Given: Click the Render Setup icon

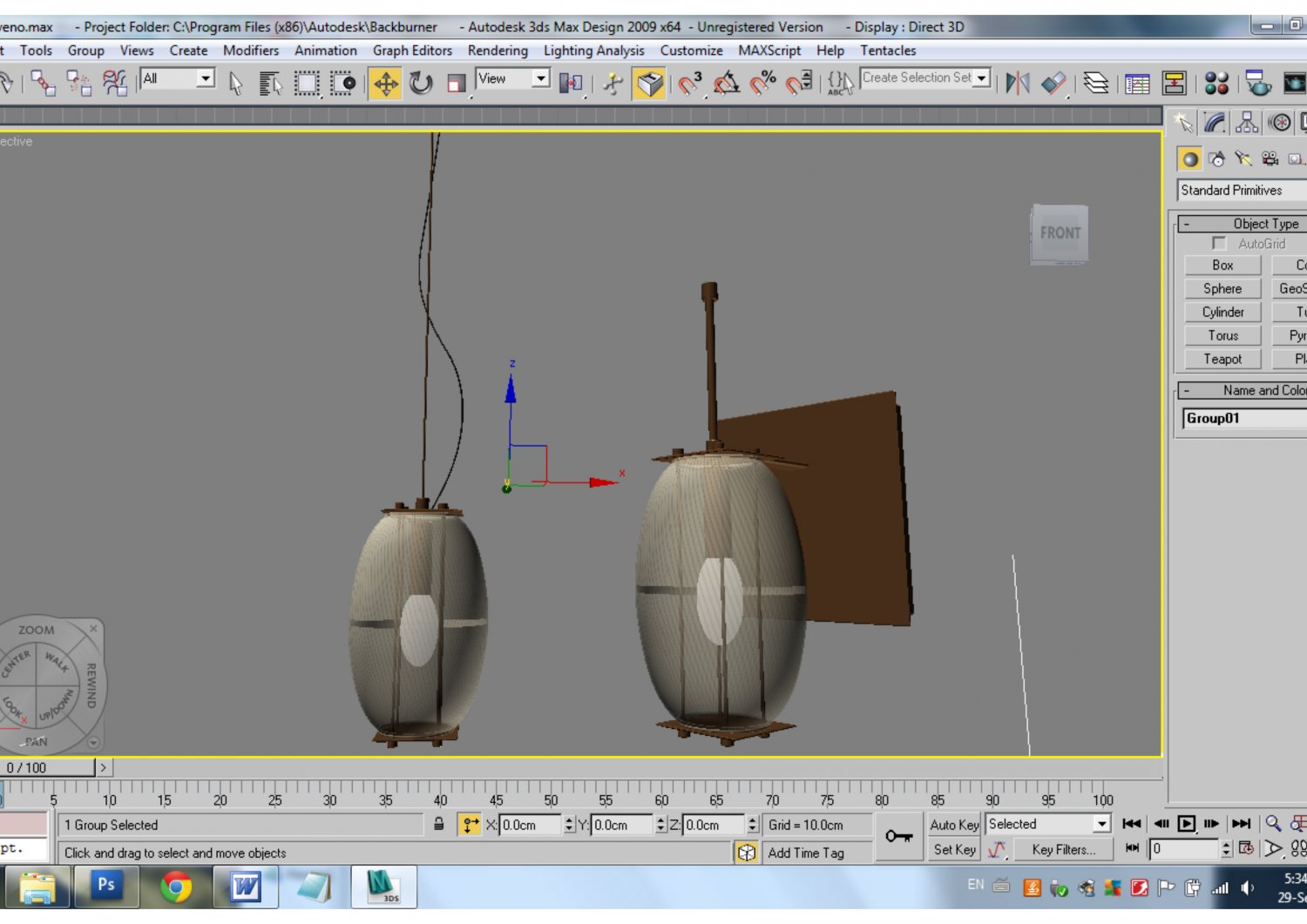Looking at the screenshot, I should pos(1256,84).
